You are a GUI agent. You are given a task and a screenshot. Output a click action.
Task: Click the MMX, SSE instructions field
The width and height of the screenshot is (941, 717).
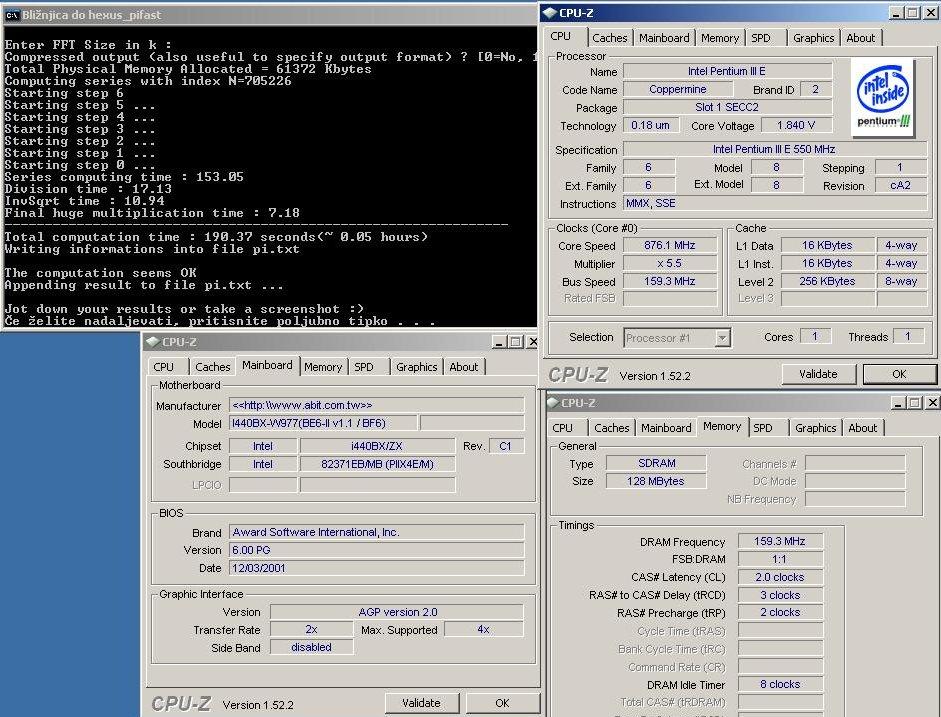(x=774, y=203)
